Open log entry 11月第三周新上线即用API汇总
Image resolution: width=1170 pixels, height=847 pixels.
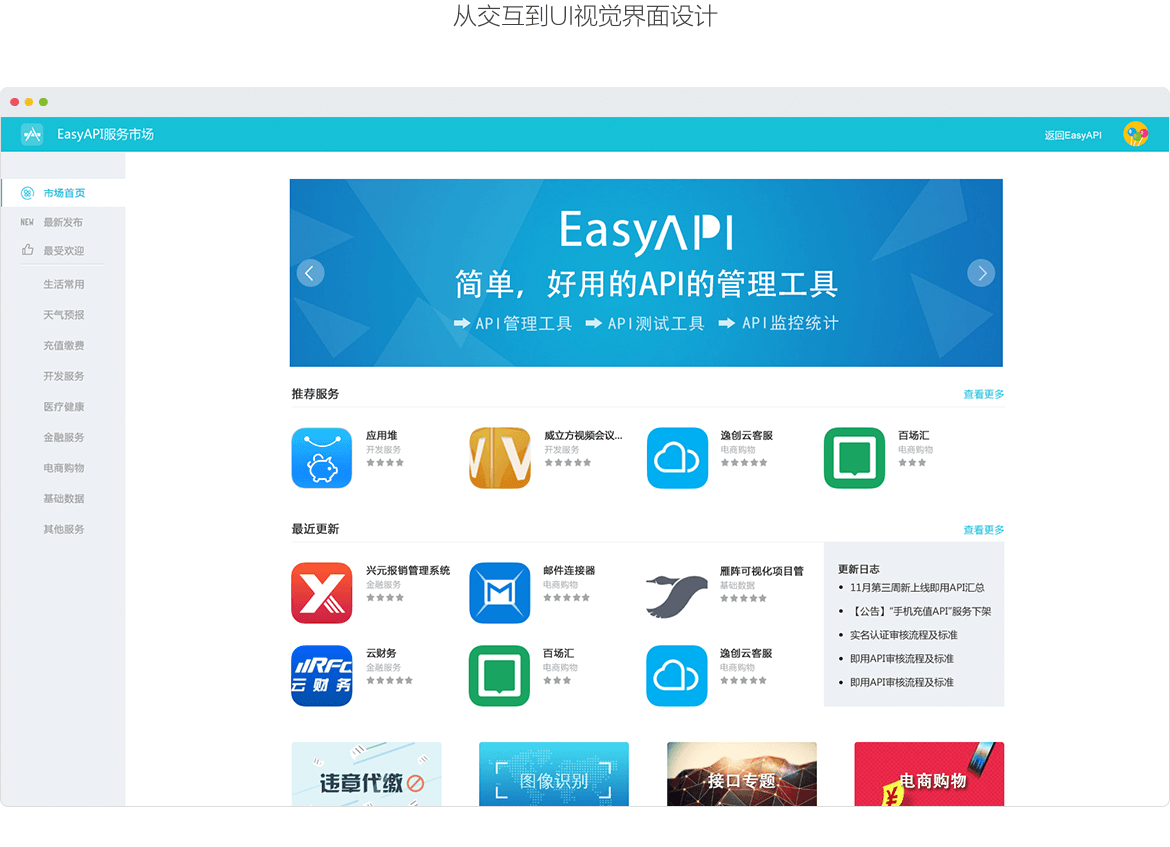tap(917, 587)
